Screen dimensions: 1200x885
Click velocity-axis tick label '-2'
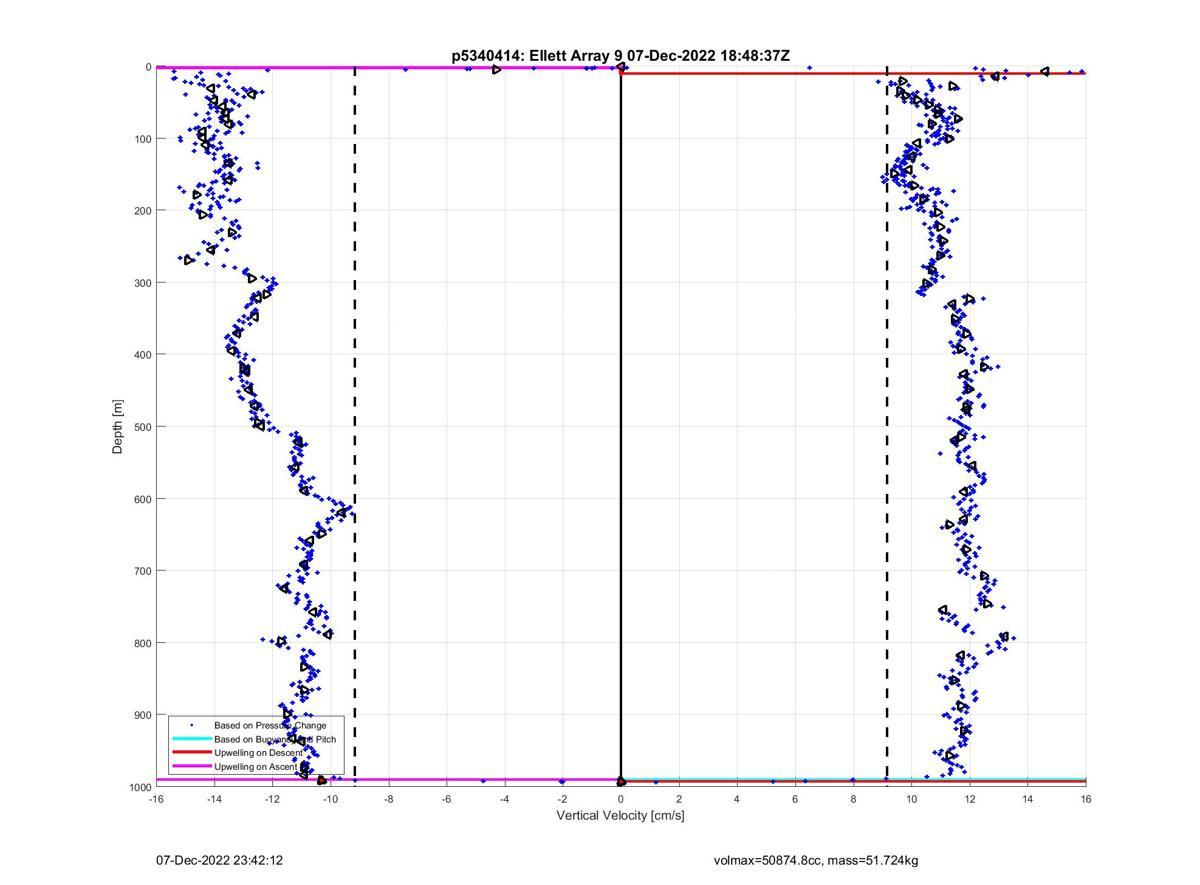tap(562, 799)
